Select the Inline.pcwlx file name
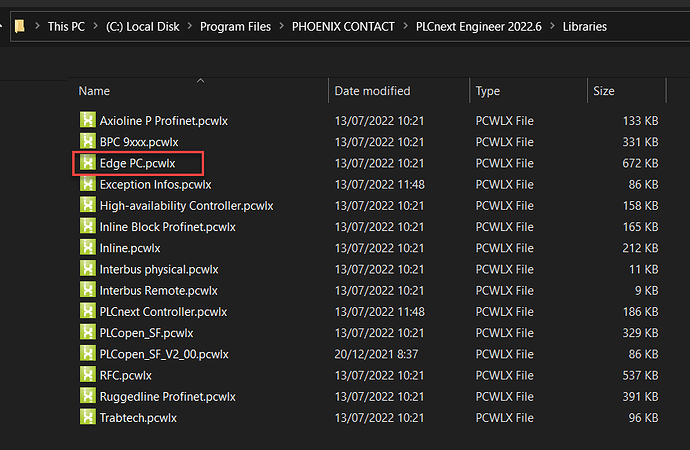The image size is (690, 450). pyautogui.click(x=130, y=248)
